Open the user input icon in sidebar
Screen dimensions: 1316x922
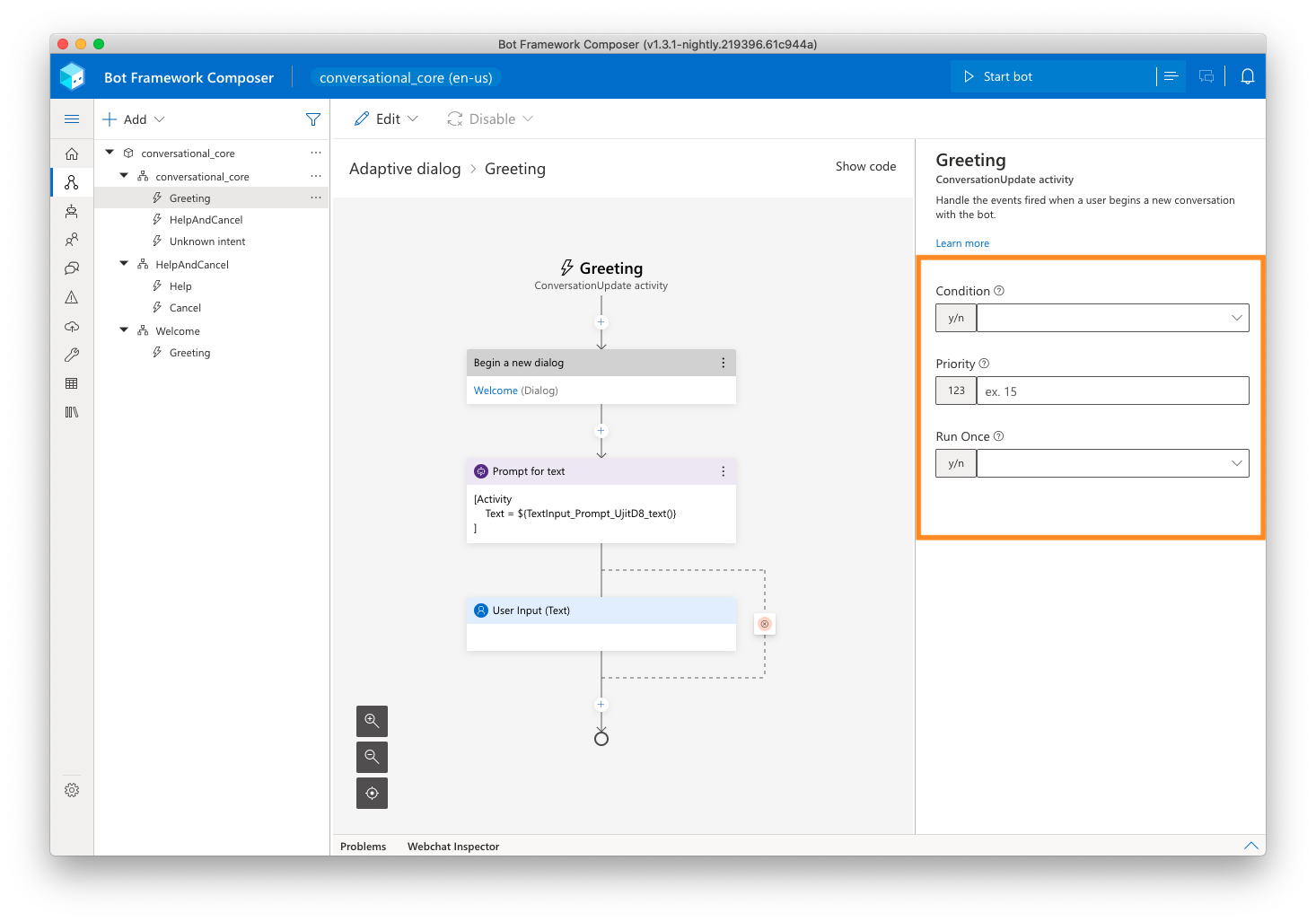click(x=72, y=240)
